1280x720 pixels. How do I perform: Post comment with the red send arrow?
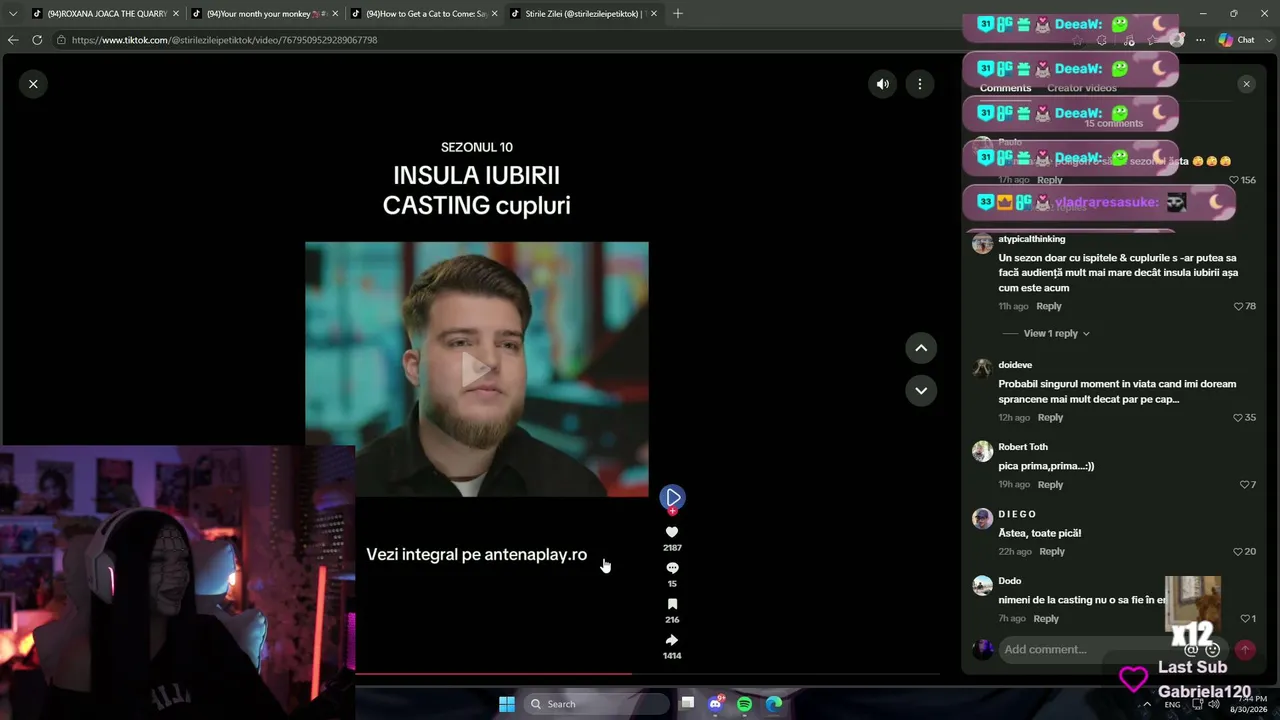1245,649
